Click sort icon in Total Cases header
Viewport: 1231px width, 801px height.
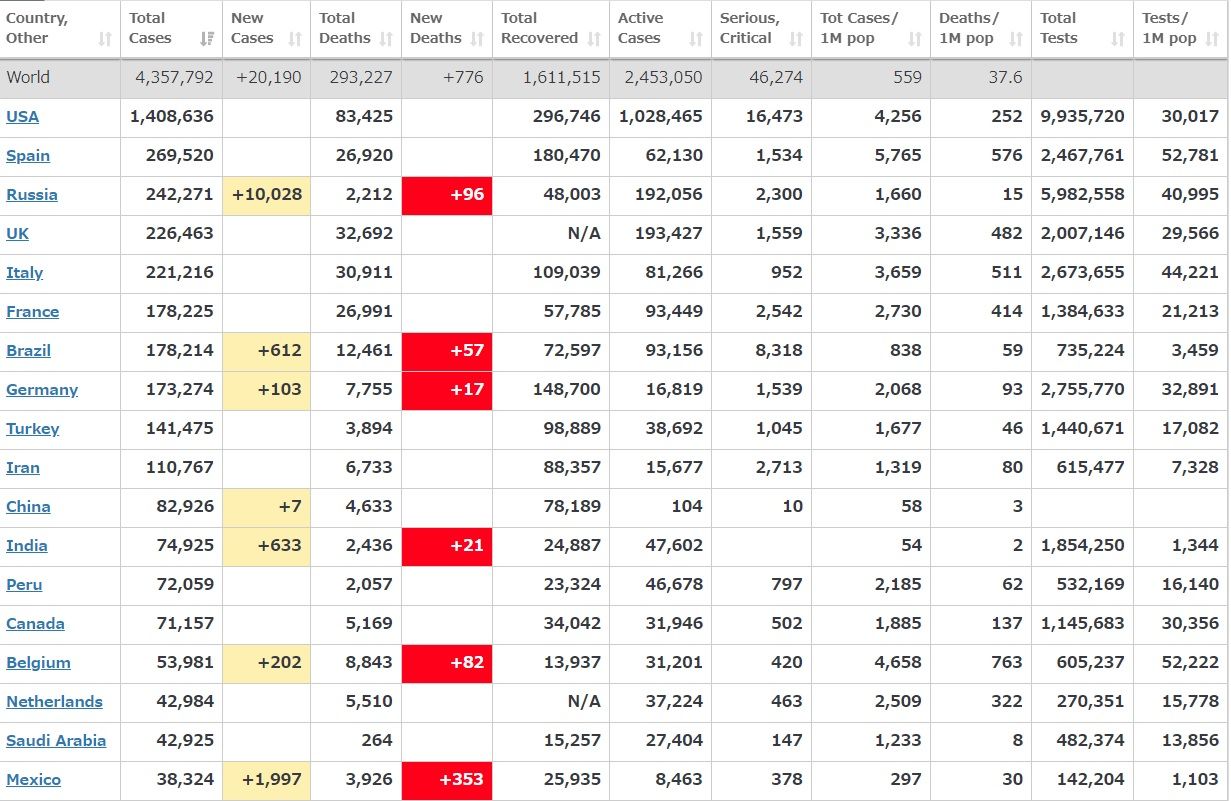(207, 39)
